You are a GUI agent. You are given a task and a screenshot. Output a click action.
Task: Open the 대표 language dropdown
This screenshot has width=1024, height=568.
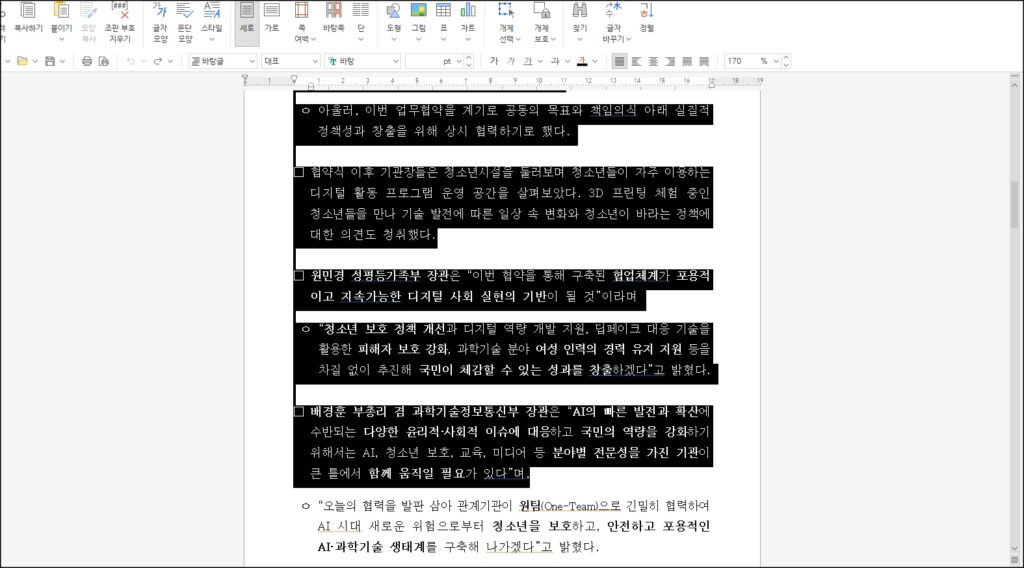[291, 61]
